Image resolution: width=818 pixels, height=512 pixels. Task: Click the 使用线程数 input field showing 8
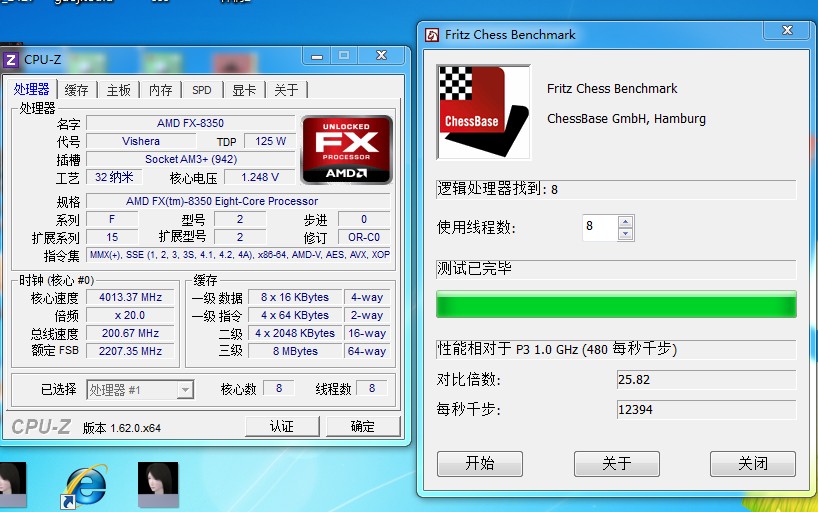click(x=600, y=228)
